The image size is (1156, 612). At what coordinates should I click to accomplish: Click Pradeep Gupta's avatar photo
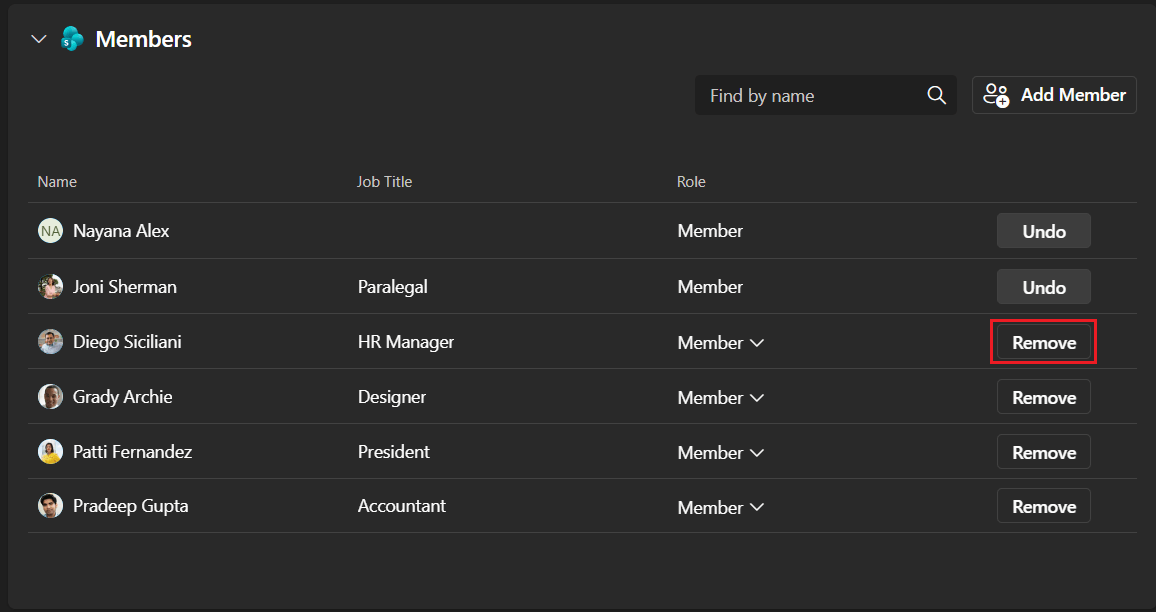(x=50, y=506)
